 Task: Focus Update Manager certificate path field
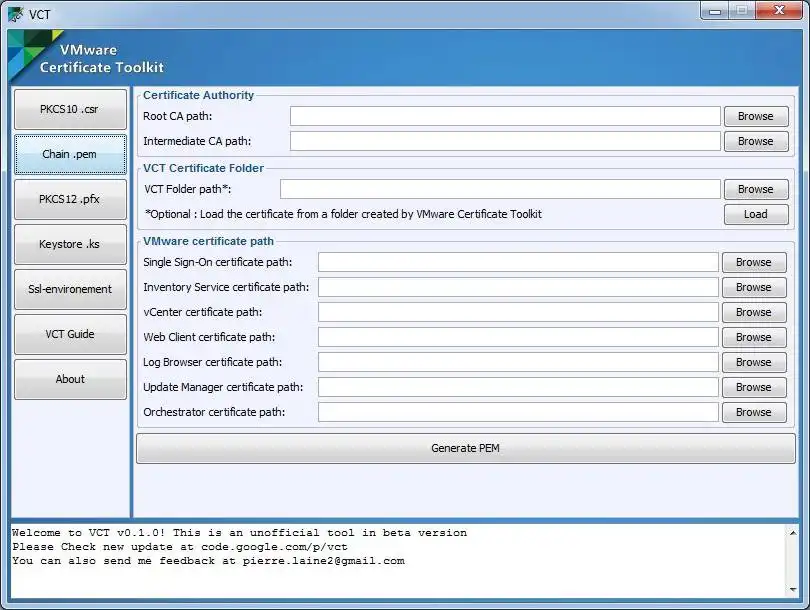[x=518, y=387]
